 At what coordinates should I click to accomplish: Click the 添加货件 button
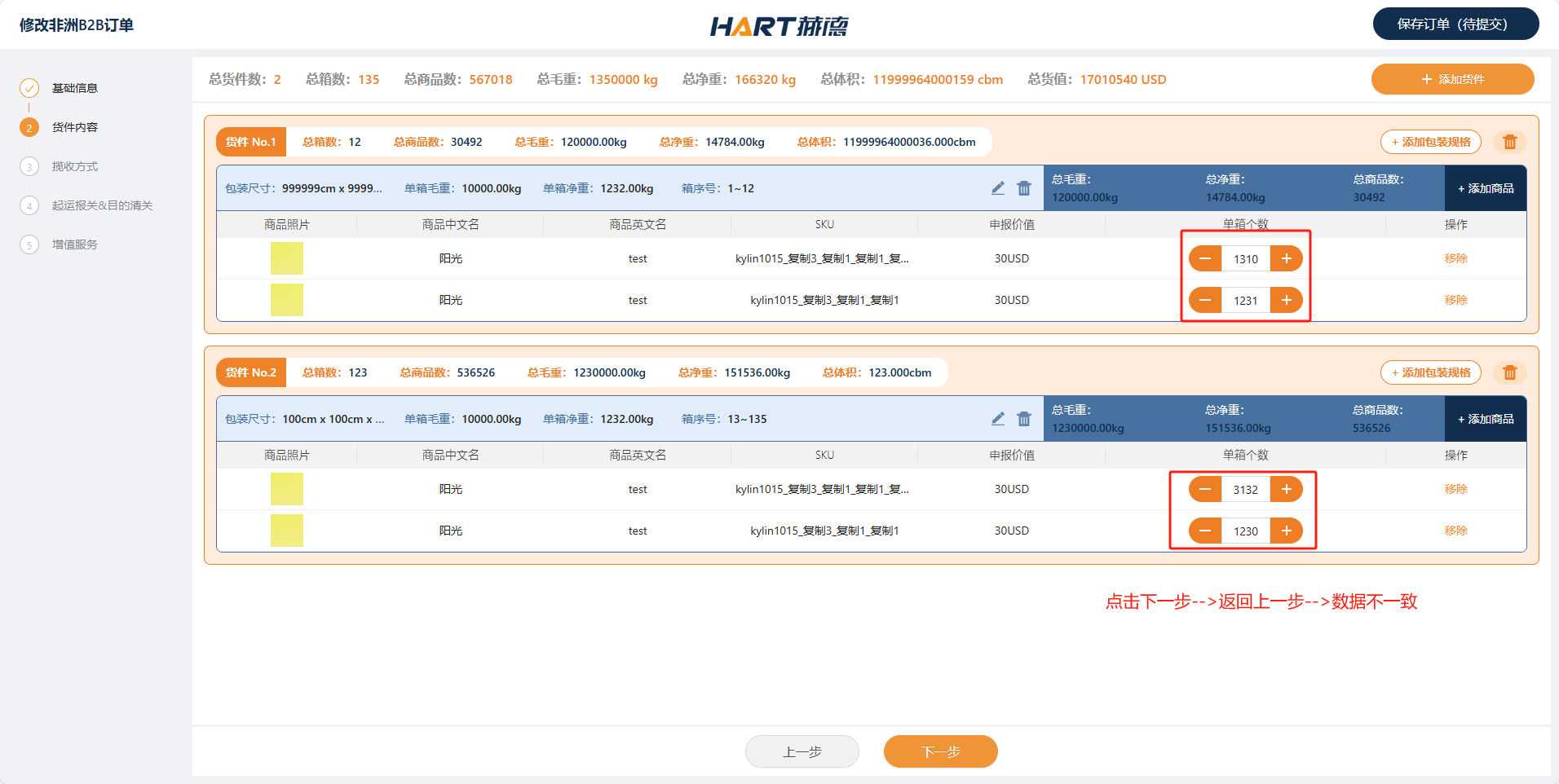[1452, 79]
